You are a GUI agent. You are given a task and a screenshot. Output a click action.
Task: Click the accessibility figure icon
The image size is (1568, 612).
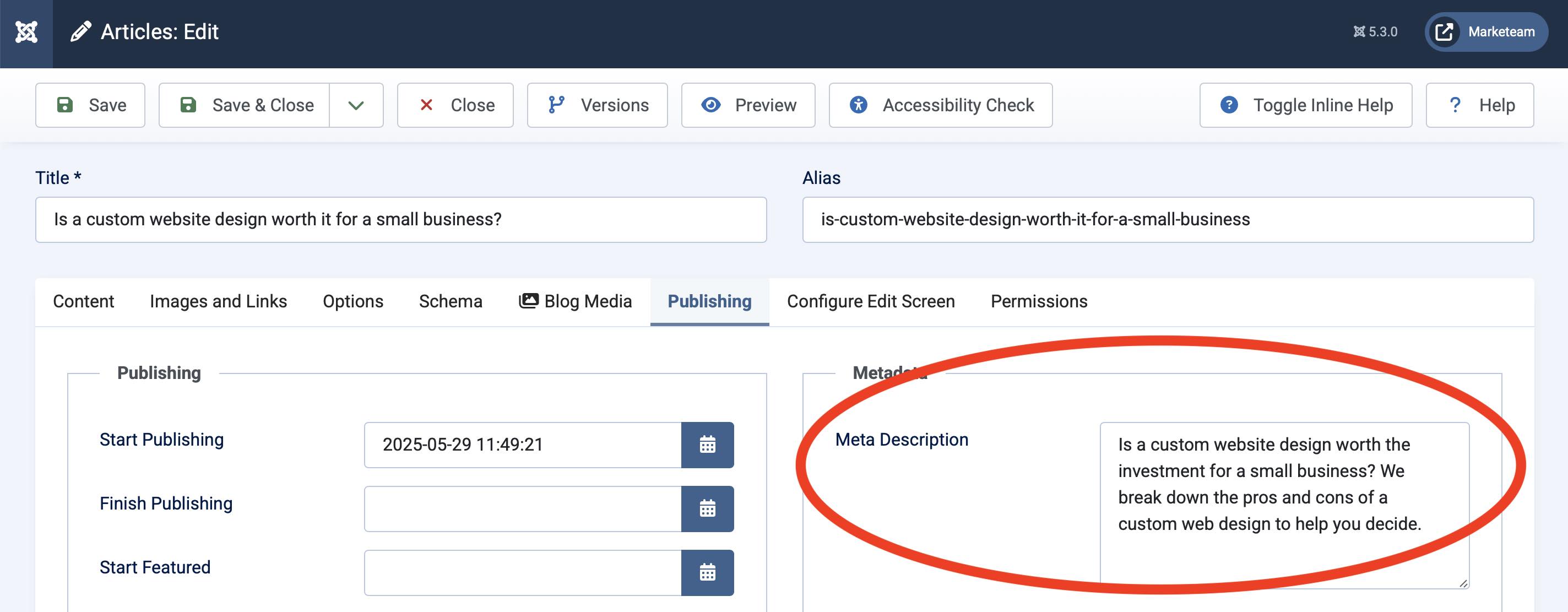[858, 105]
